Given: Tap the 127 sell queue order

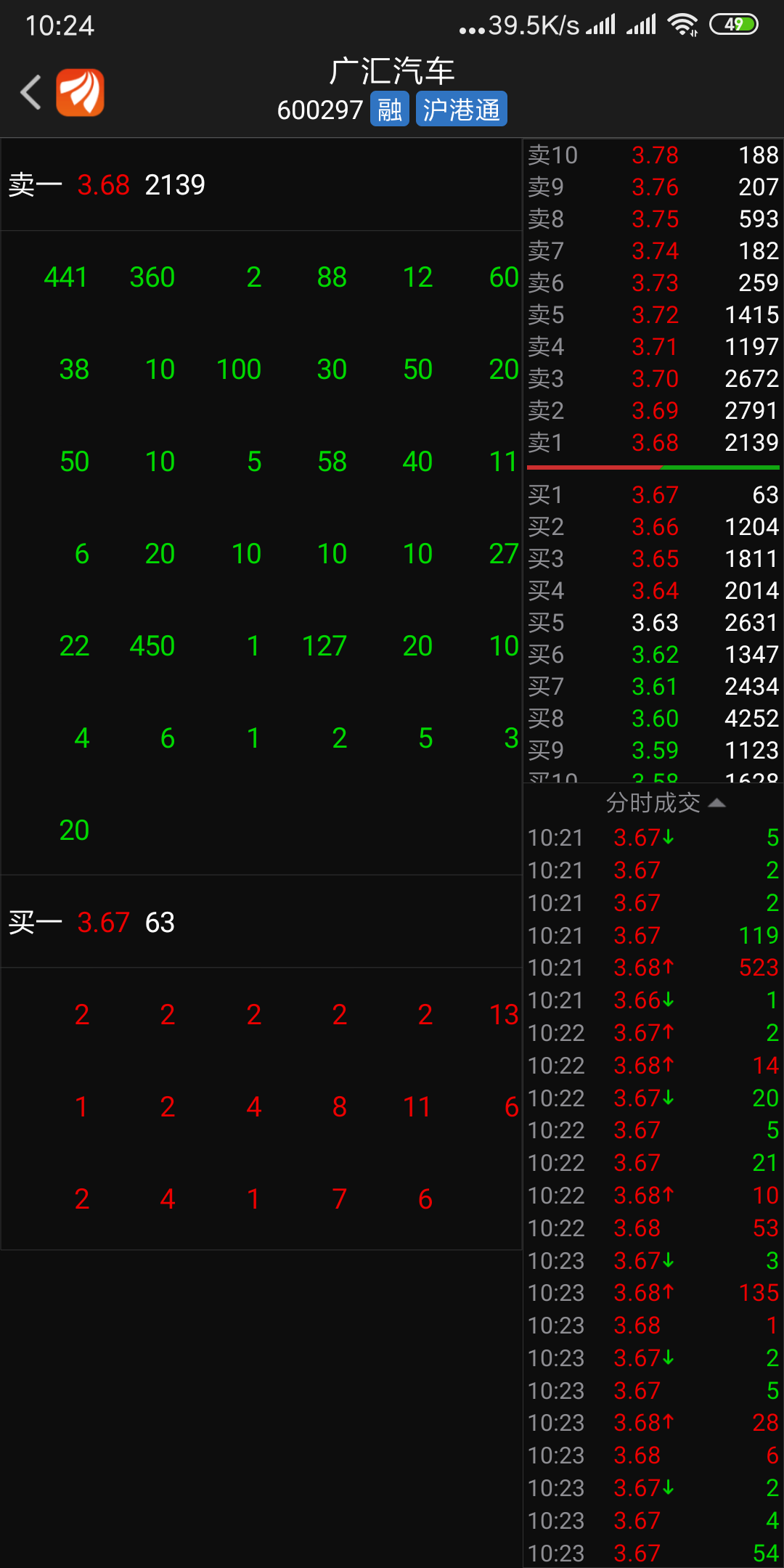Looking at the screenshot, I should (x=324, y=646).
